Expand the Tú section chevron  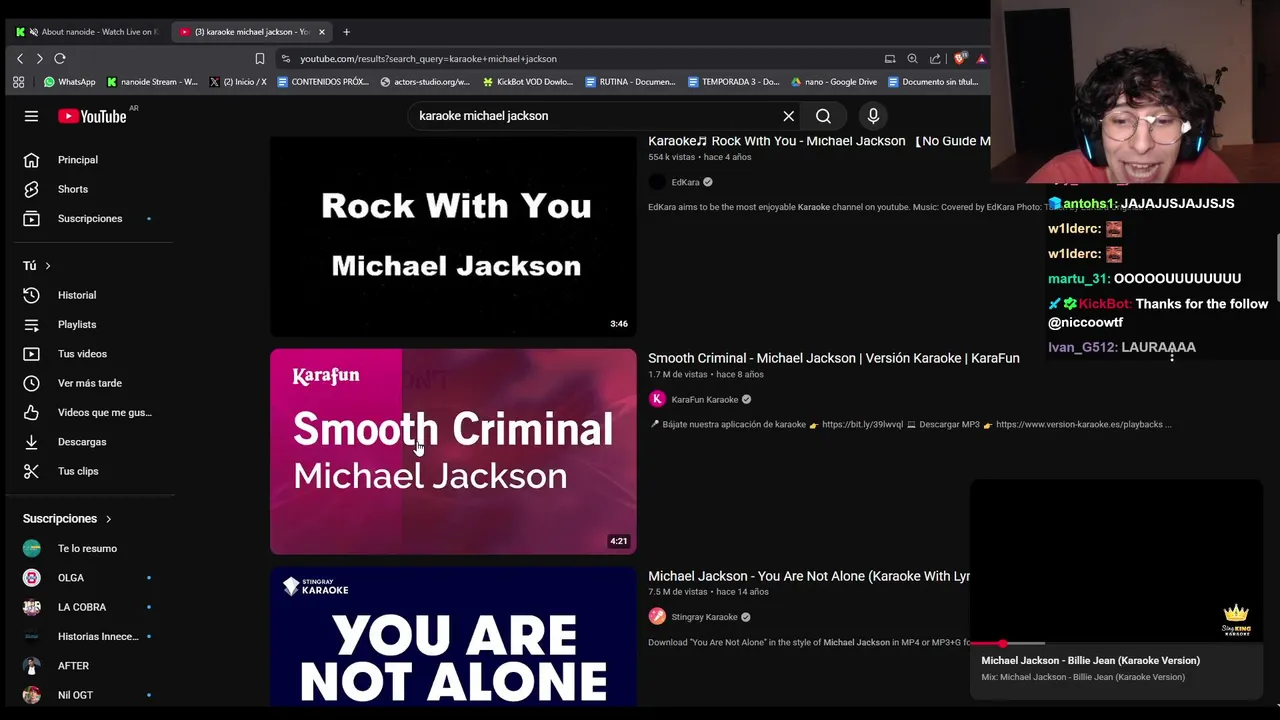(47, 266)
